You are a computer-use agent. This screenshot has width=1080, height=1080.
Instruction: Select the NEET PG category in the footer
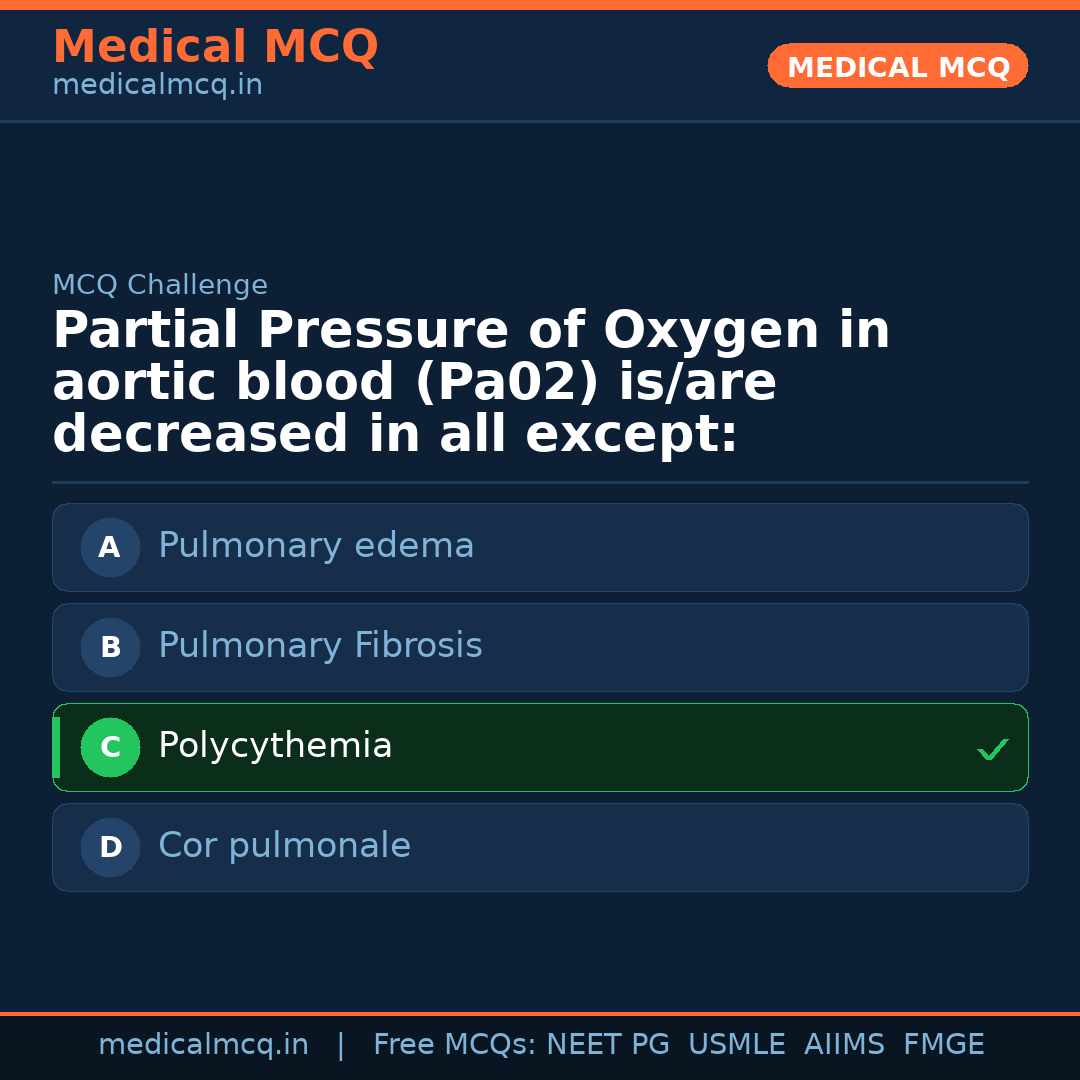[x=607, y=1043]
